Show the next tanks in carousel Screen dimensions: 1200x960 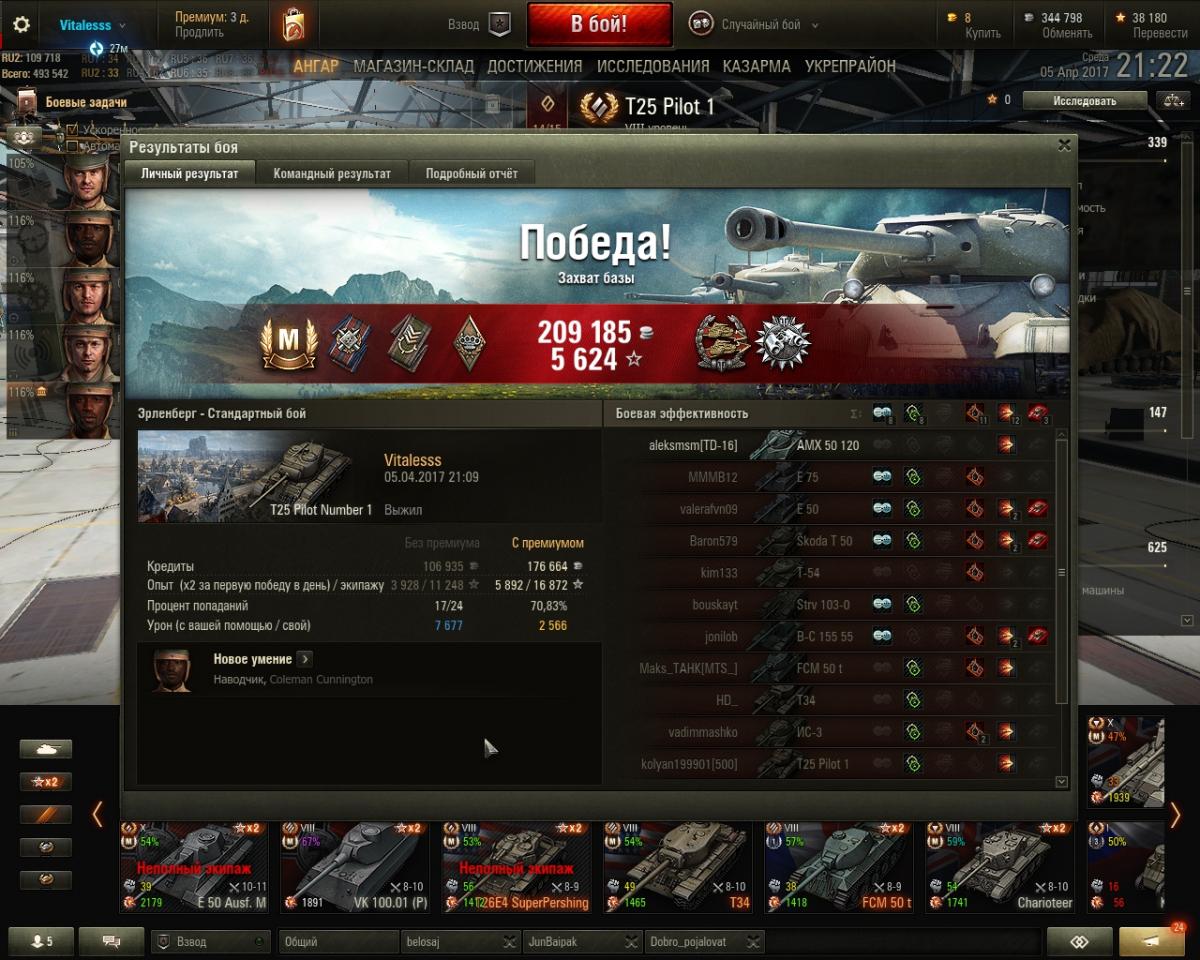click(x=1175, y=815)
